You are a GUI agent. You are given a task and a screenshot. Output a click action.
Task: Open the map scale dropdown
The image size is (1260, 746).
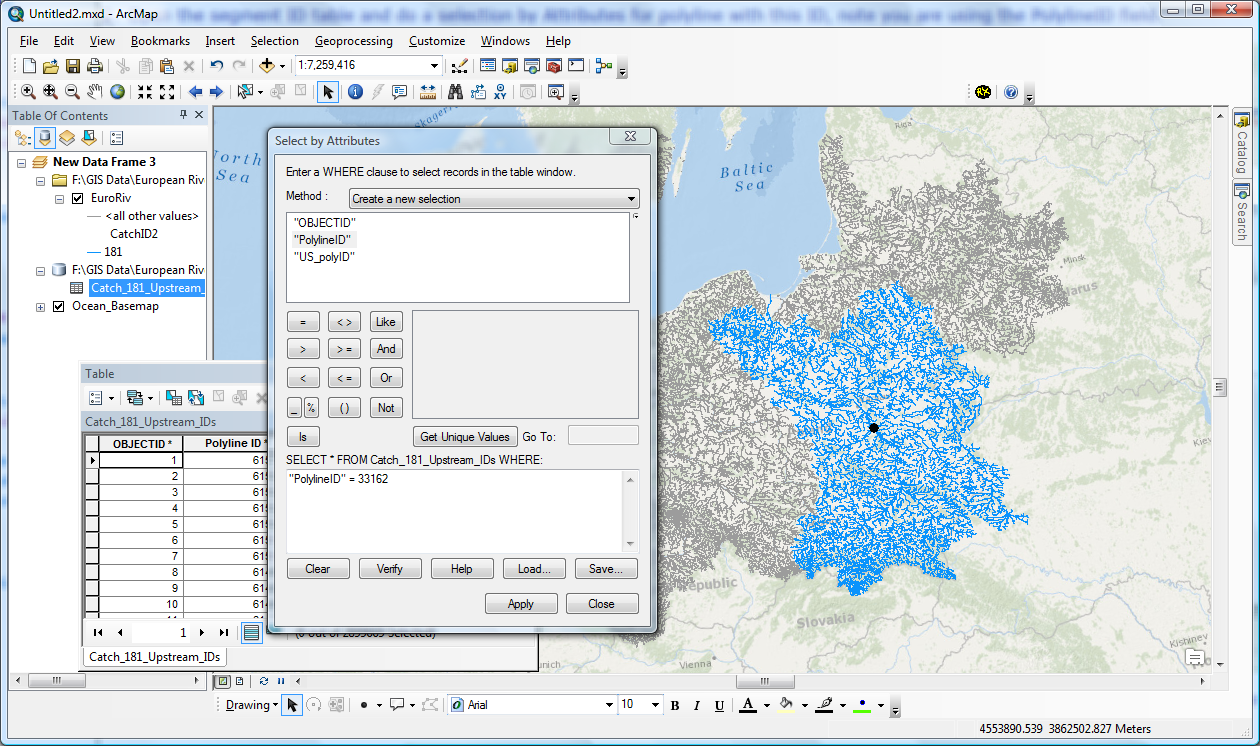(434, 66)
